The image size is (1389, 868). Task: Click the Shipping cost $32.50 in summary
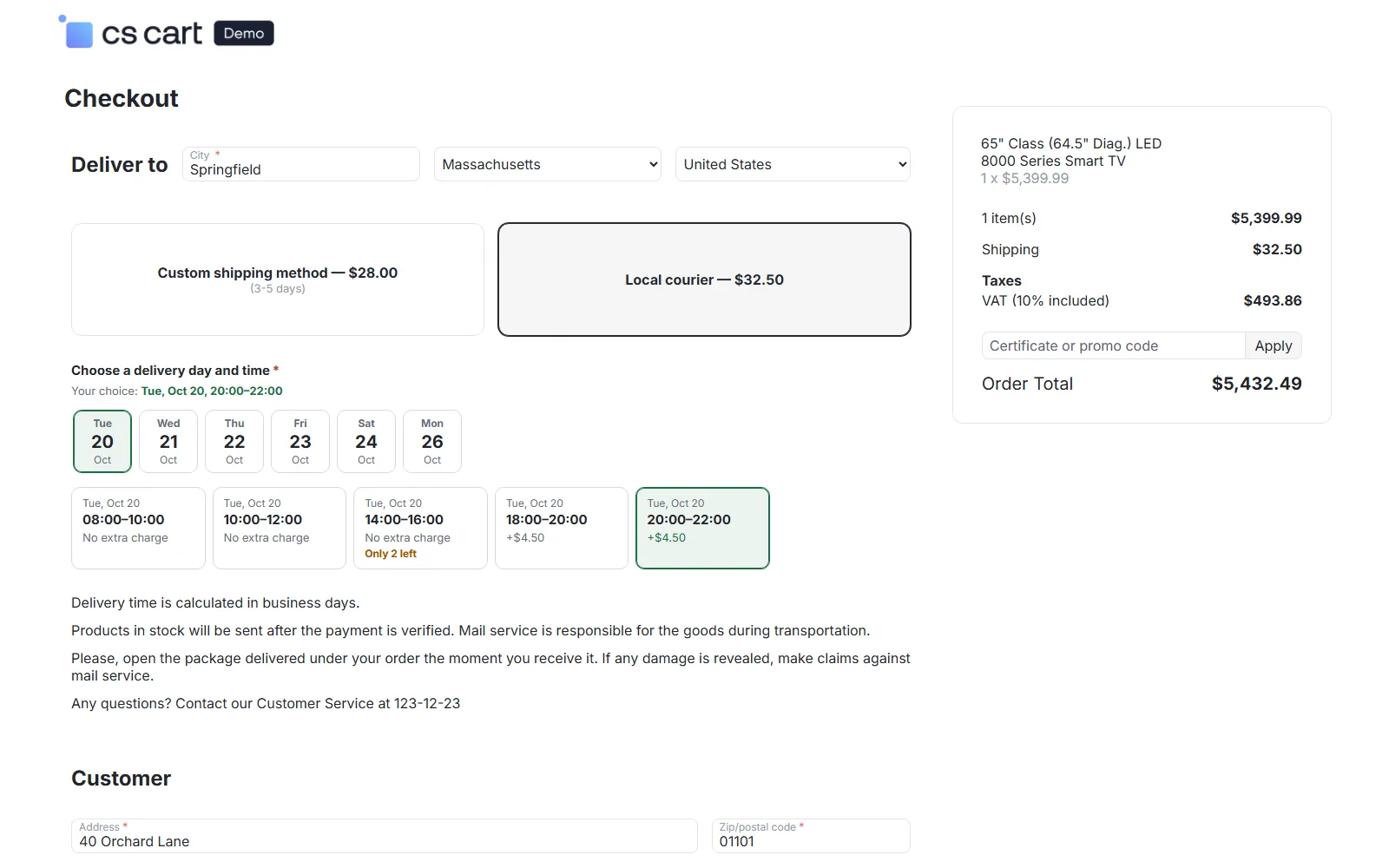click(1277, 249)
